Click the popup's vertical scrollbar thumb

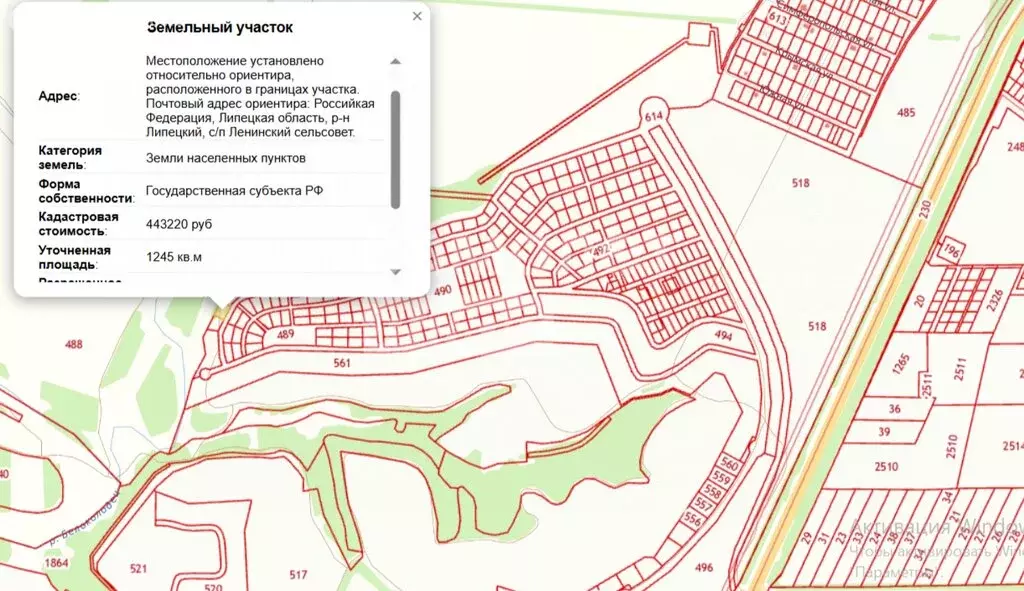coord(395,148)
